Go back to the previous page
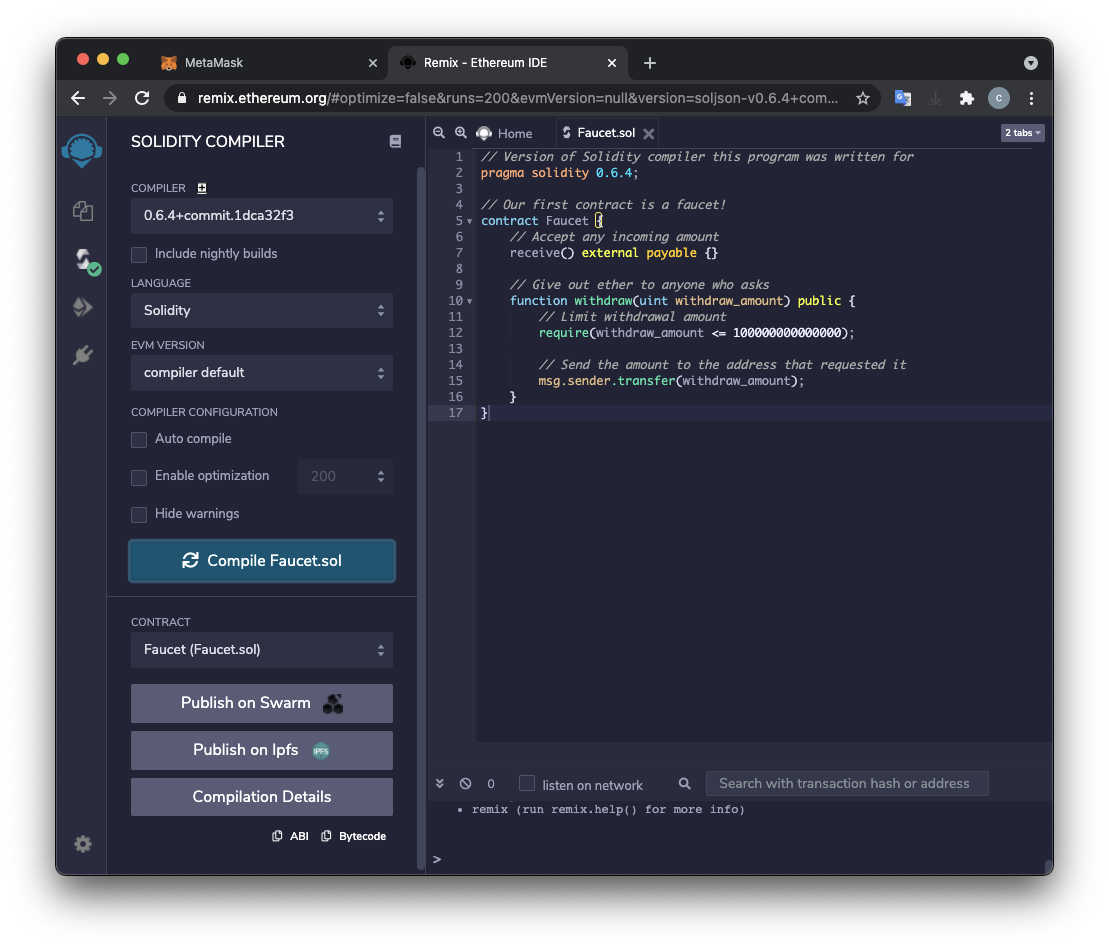 coord(78,98)
